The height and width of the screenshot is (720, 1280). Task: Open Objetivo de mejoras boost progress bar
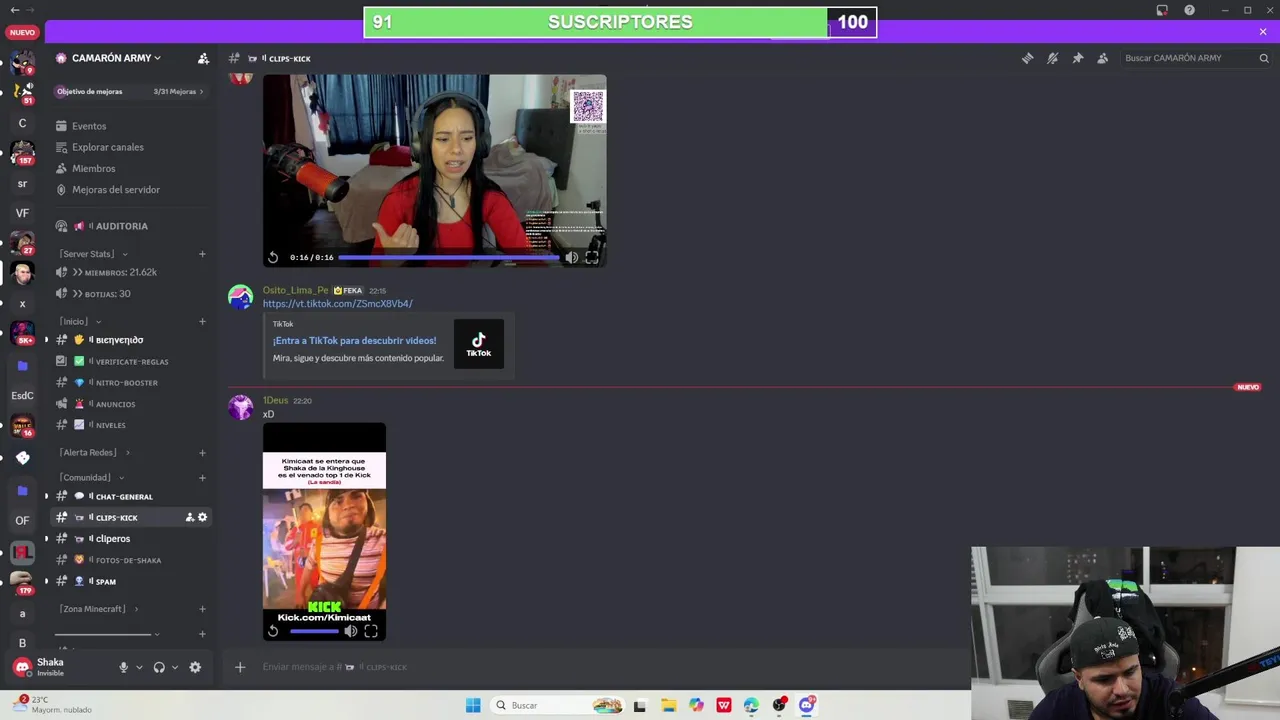coord(130,91)
